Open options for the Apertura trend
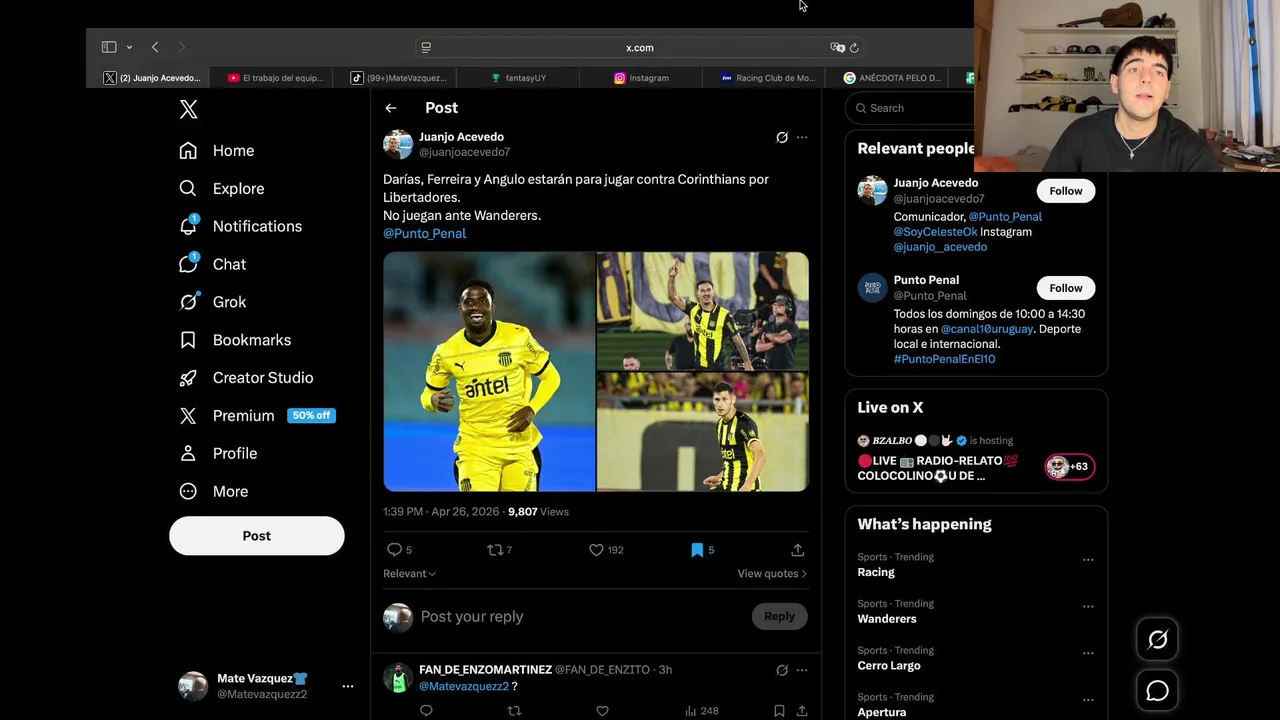 pos(1088,700)
